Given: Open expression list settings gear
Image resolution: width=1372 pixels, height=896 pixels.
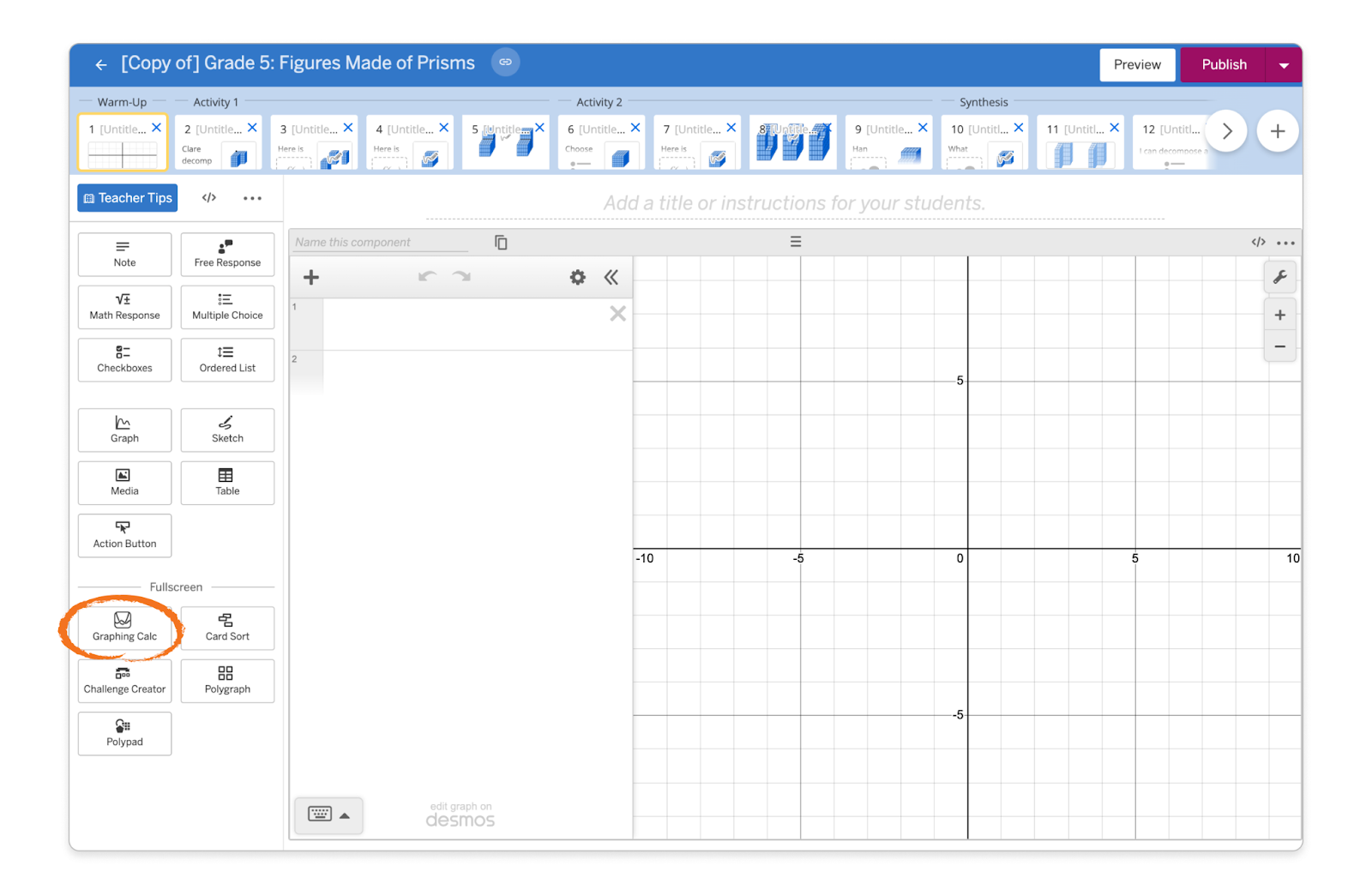Looking at the screenshot, I should (578, 277).
